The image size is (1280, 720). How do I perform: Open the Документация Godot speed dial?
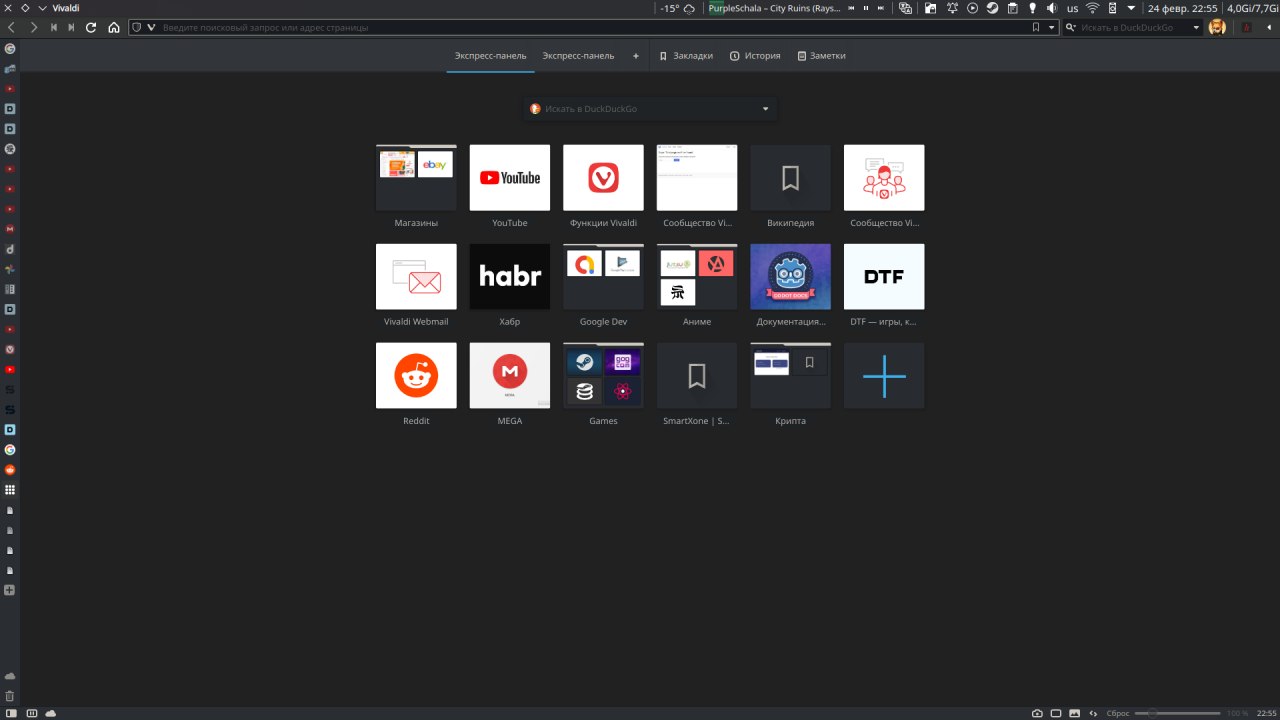[790, 277]
